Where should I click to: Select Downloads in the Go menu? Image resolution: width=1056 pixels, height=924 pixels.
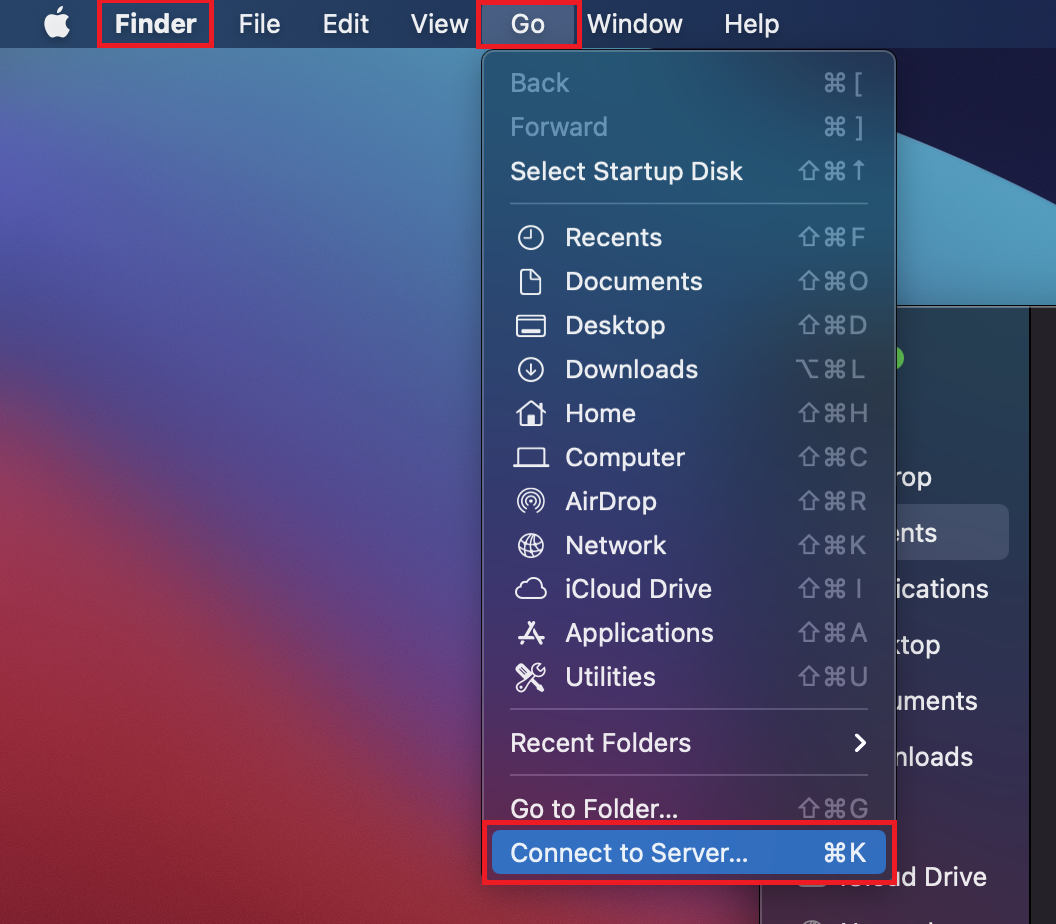[x=688, y=369]
